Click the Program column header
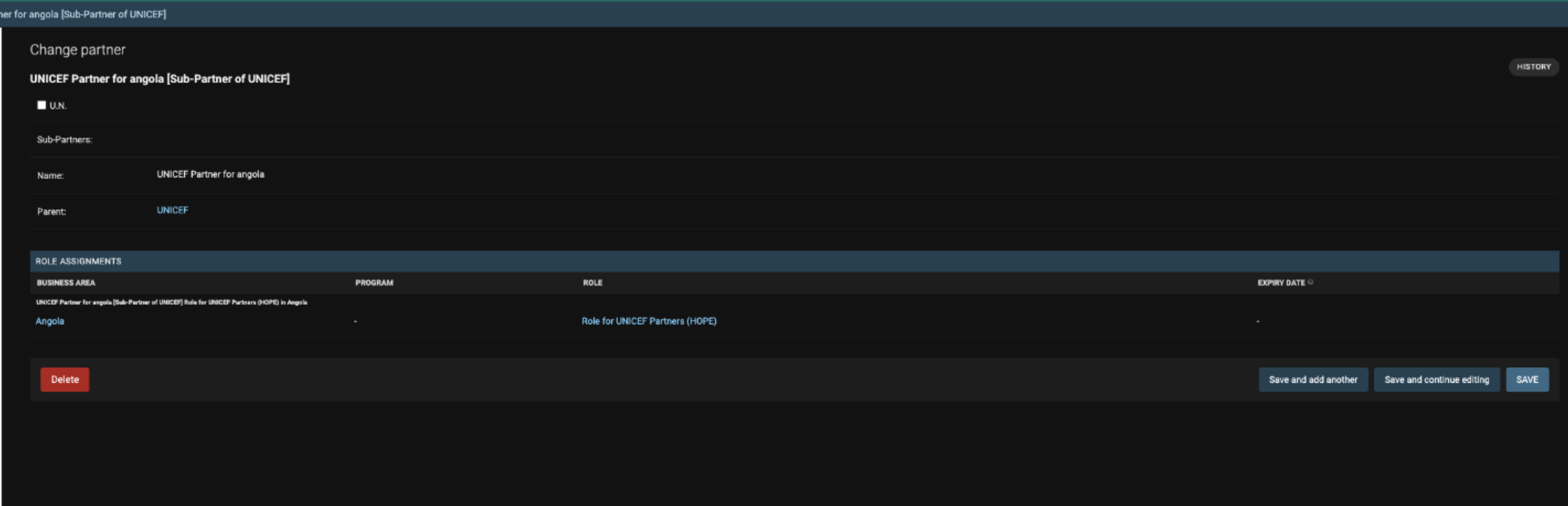 [374, 283]
